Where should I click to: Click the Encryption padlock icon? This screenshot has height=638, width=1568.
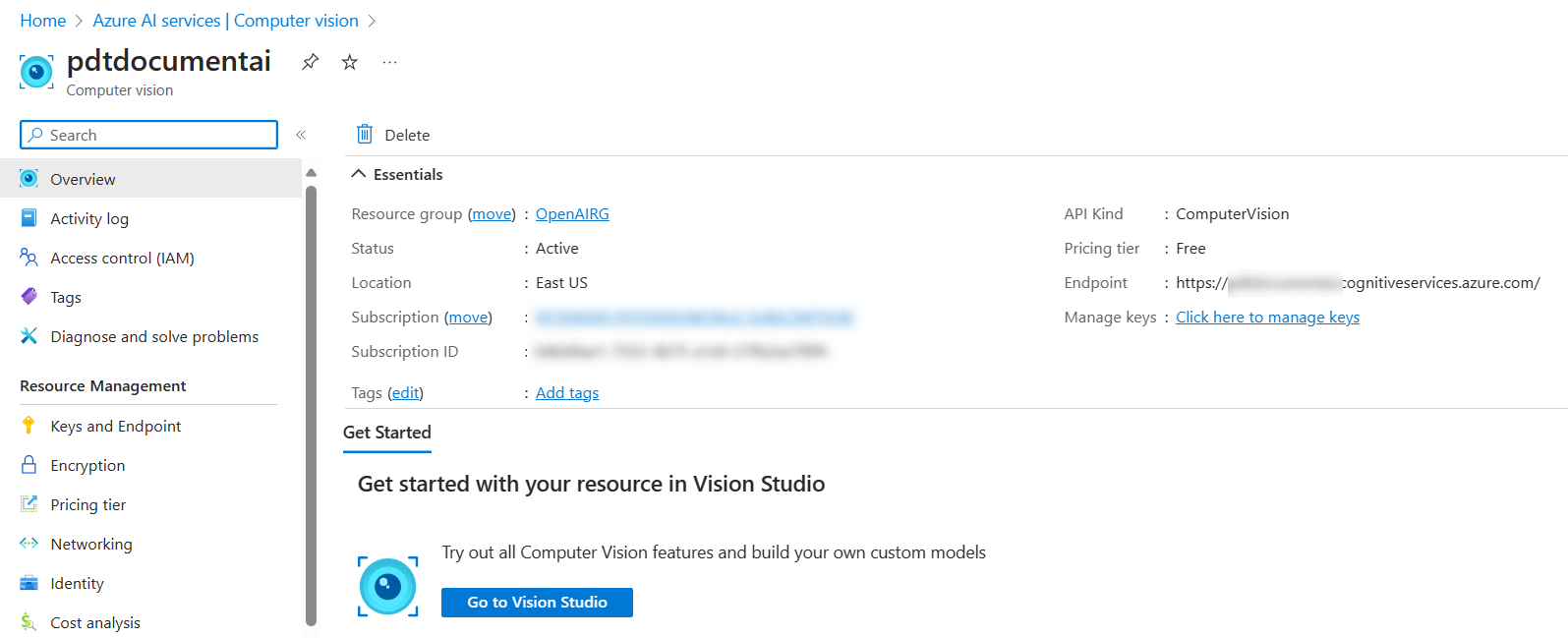[x=29, y=465]
